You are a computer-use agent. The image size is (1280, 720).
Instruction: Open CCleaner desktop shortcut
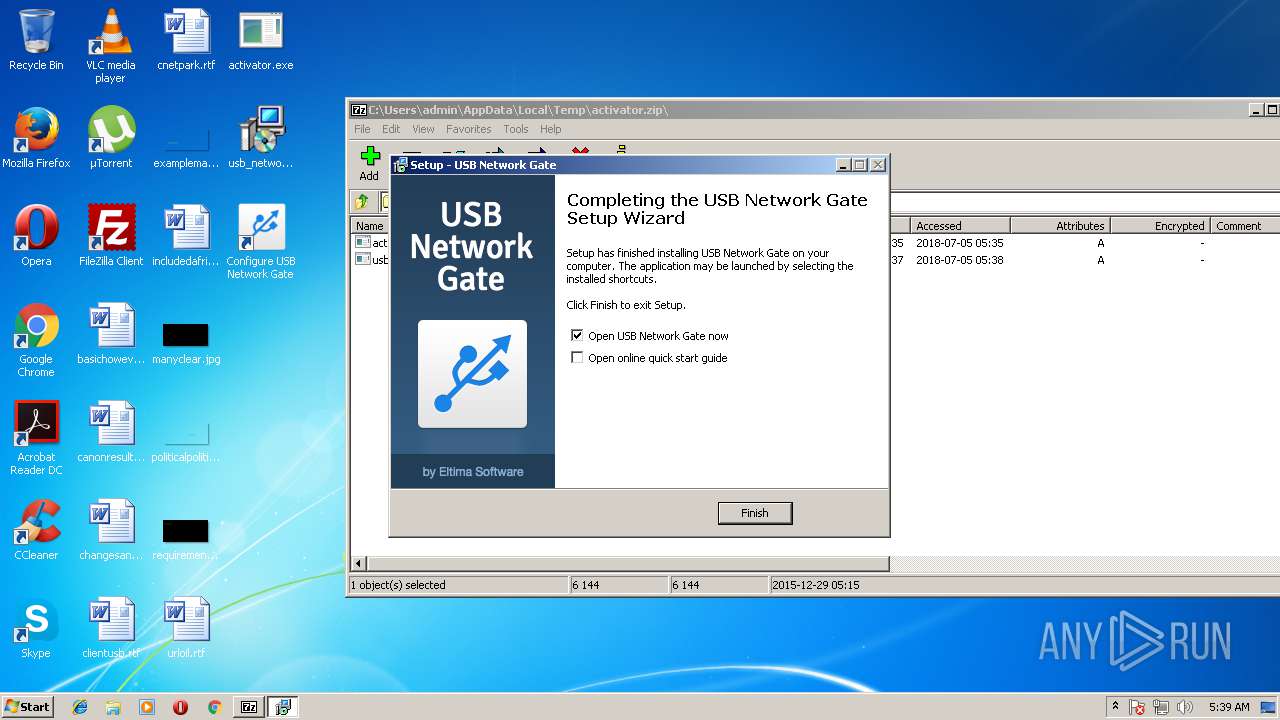coord(36,530)
